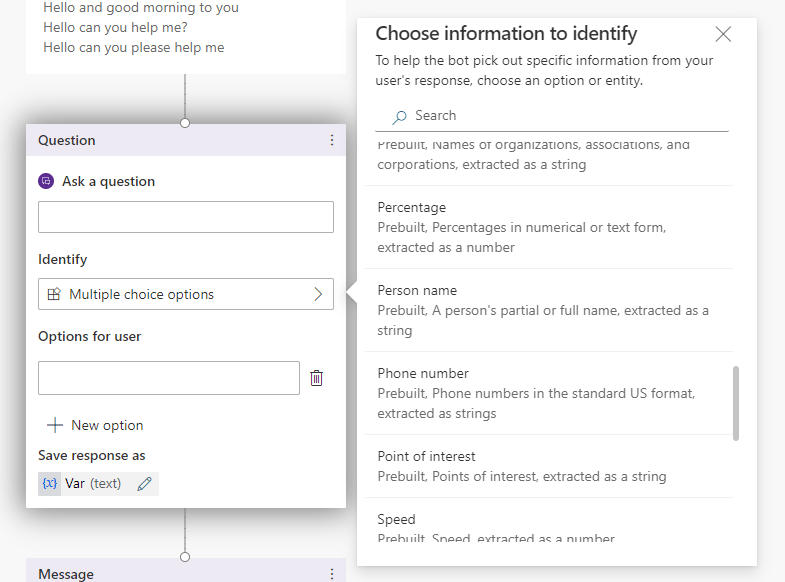Image resolution: width=785 pixels, height=582 pixels.
Task: Close the Choose information to identify panel
Action: pos(723,35)
